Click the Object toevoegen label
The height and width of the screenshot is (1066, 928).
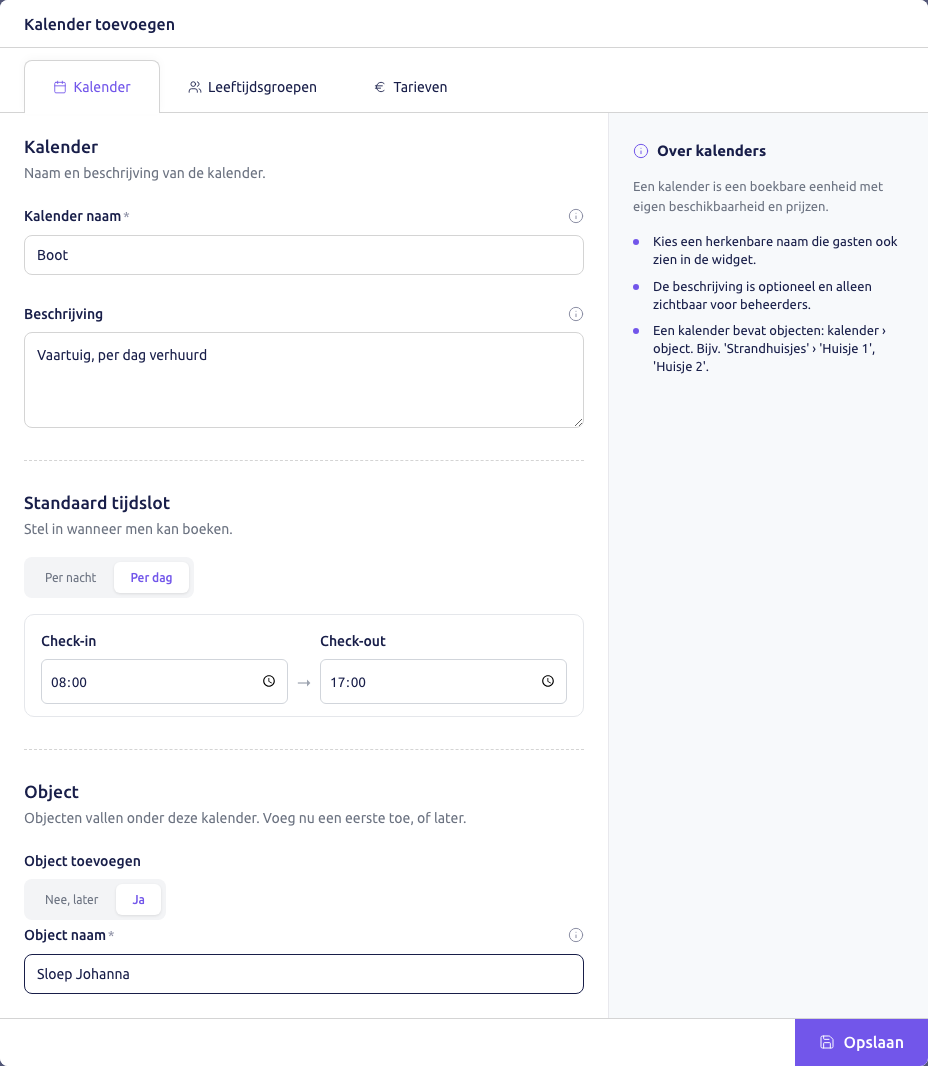coord(82,861)
